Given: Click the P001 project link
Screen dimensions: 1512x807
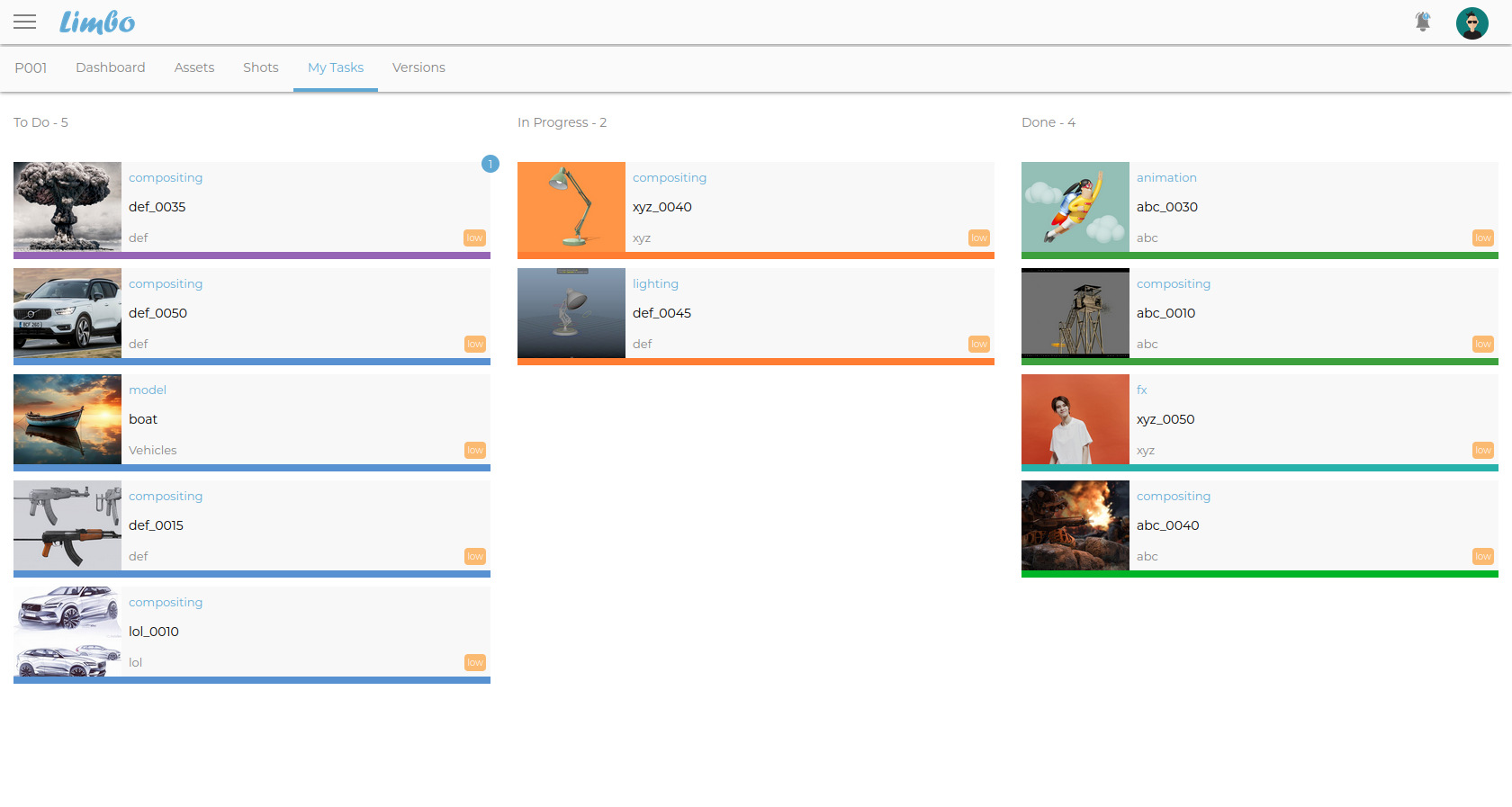Looking at the screenshot, I should click(31, 67).
